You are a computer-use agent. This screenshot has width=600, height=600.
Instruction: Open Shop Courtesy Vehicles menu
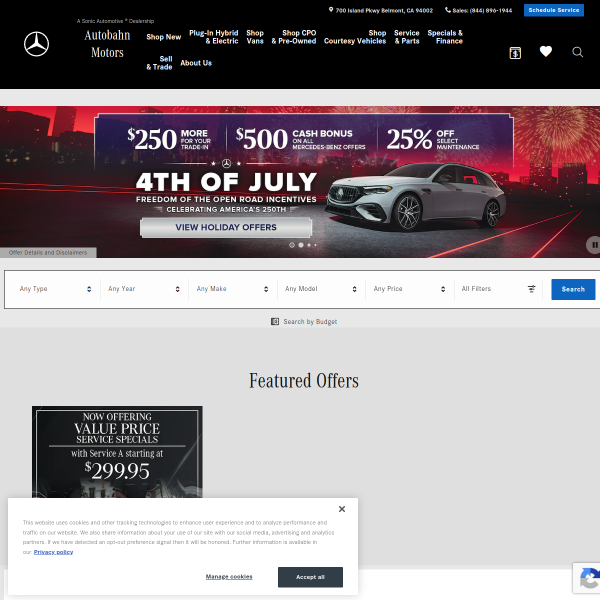click(355, 37)
